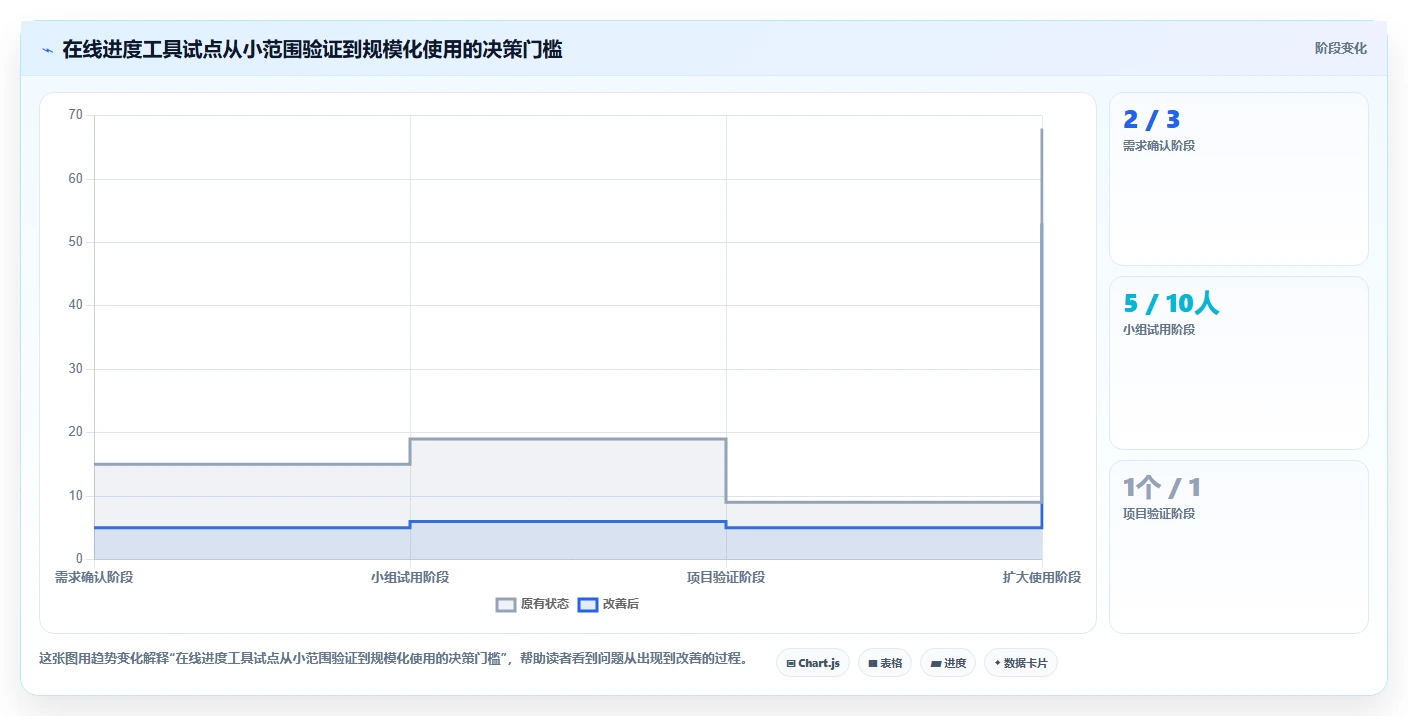
Task: Click the 需求确认阶段 x-axis label
Action: tap(94, 577)
